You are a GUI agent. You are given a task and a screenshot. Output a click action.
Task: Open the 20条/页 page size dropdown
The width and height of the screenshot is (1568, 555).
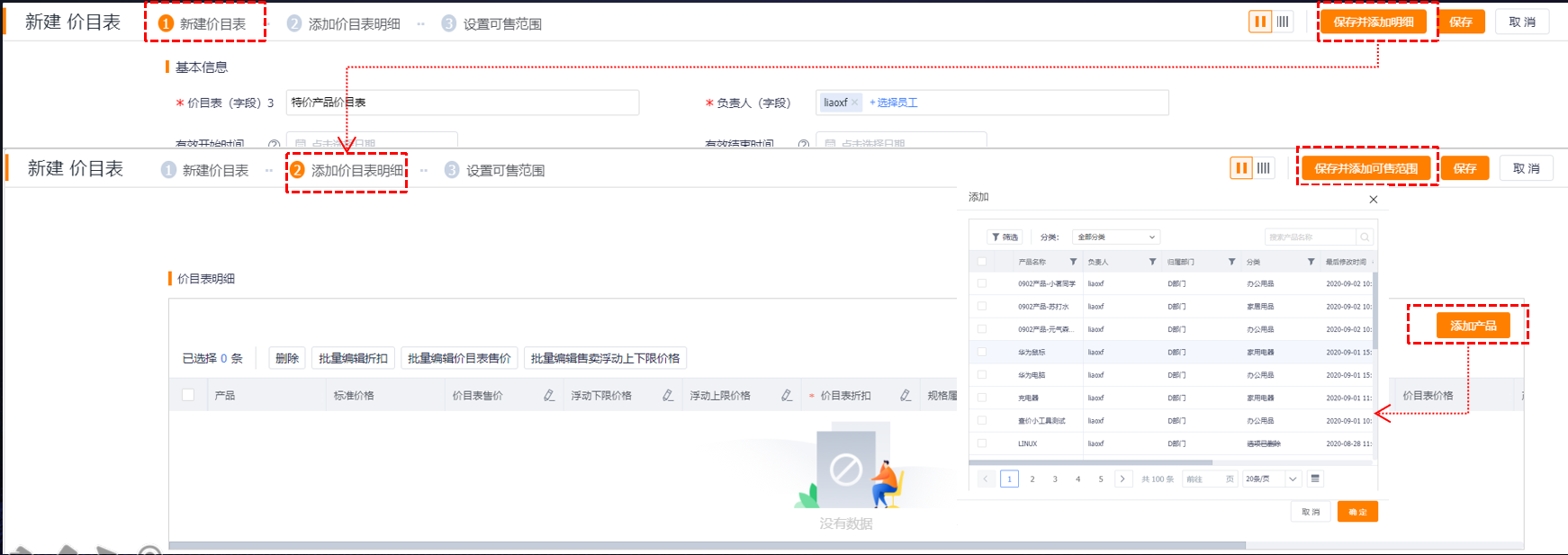(1271, 479)
